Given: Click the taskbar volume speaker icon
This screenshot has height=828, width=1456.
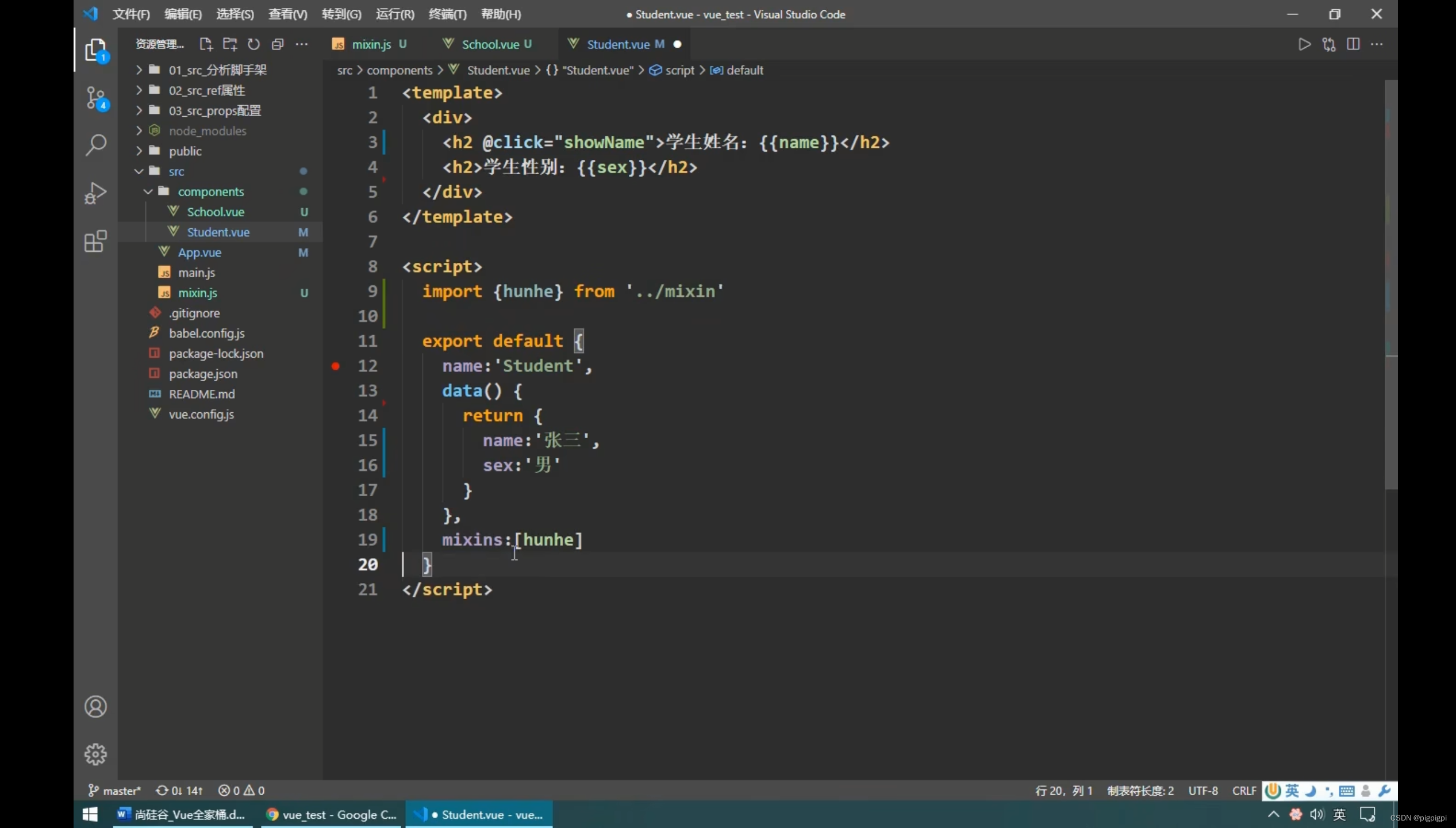Looking at the screenshot, I should pyautogui.click(x=1316, y=814).
